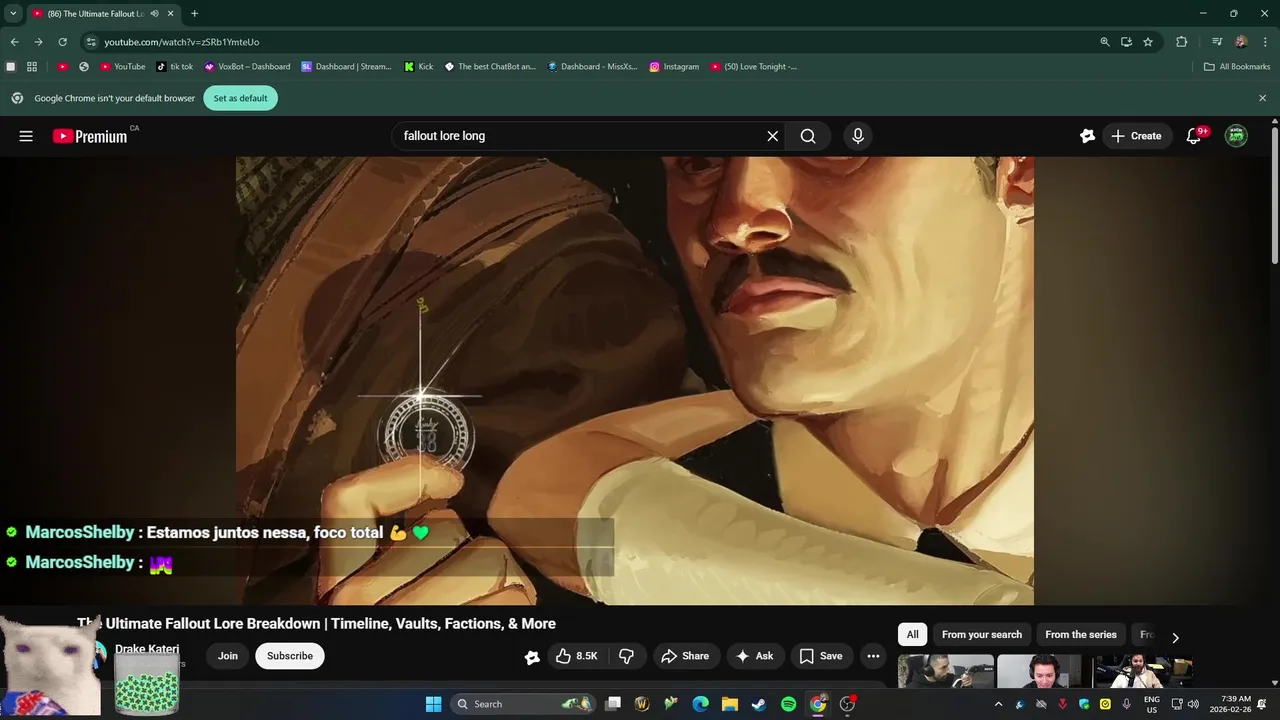Viewport: 1280px width, 720px height.
Task: Select From the series chip
Action: [1081, 635]
